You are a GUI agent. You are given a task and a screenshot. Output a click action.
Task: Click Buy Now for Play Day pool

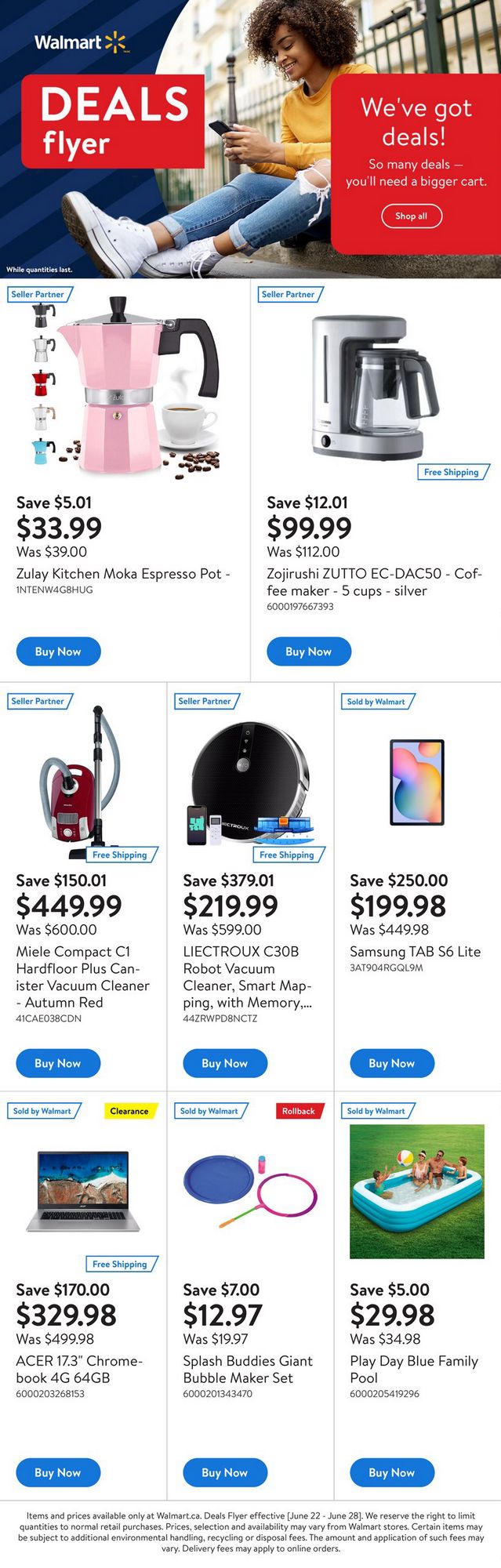point(391,1472)
